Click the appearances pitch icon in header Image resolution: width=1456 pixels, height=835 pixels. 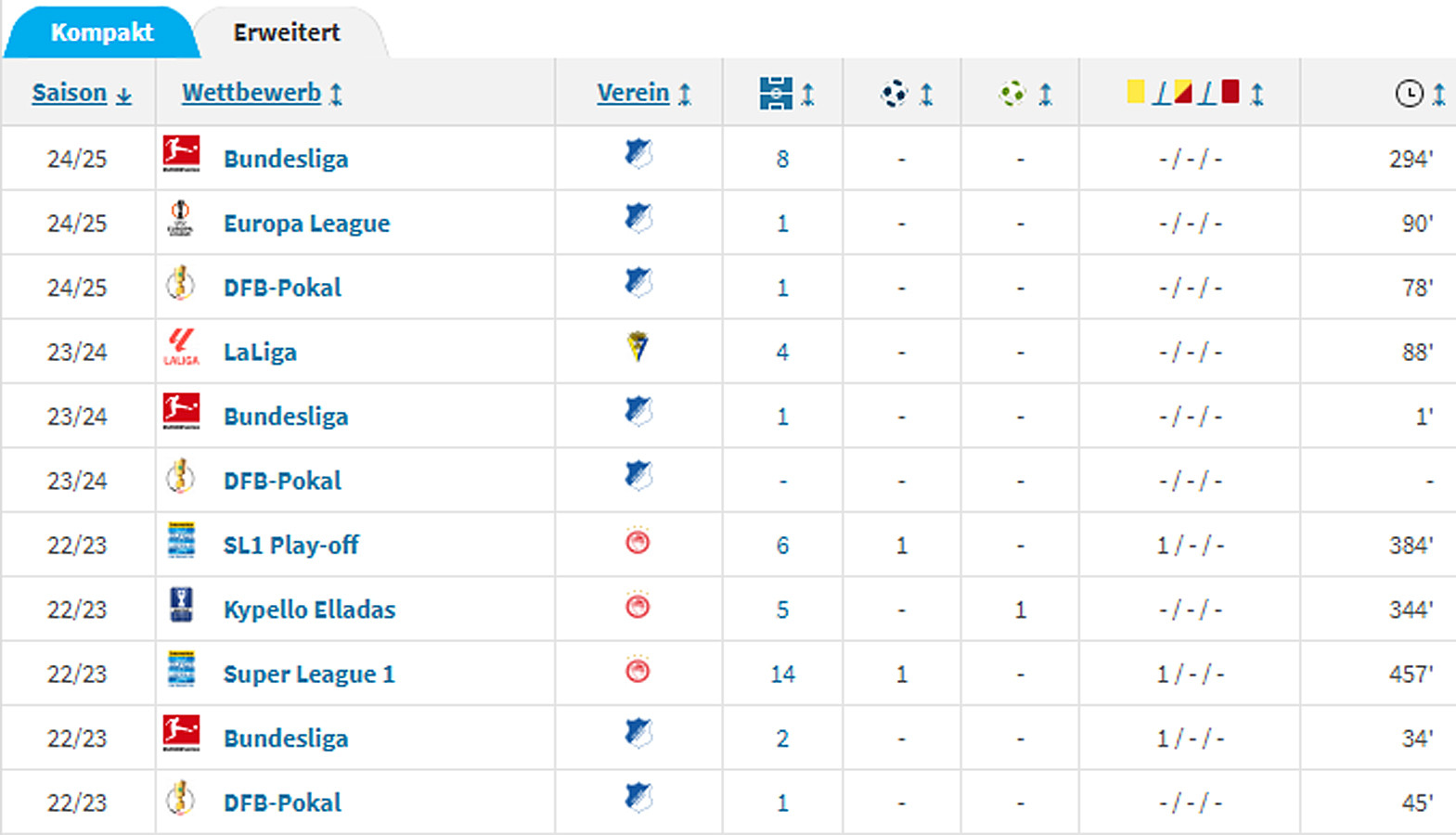coord(776,94)
